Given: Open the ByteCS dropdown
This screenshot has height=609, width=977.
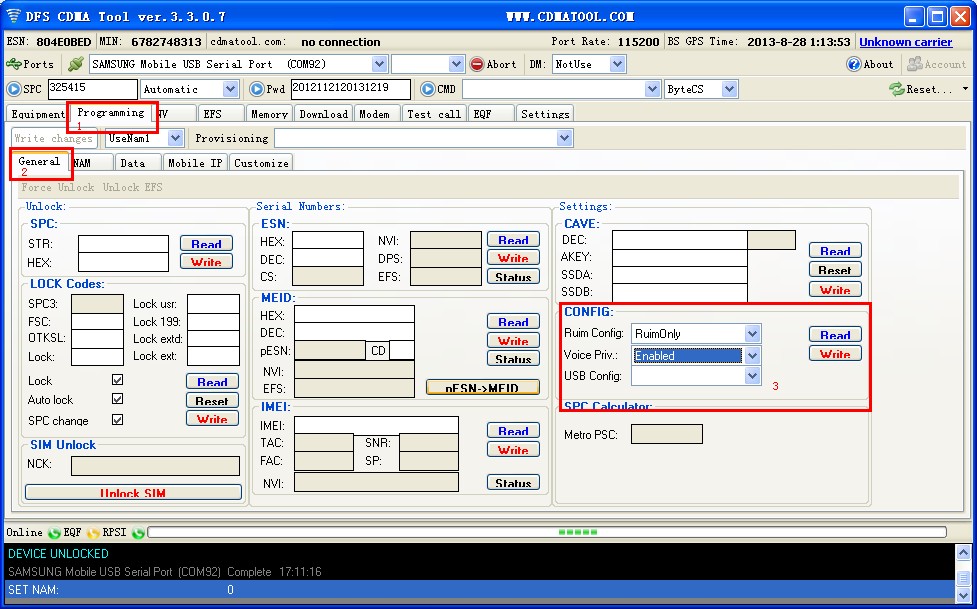Looking at the screenshot, I should pyautogui.click(x=729, y=89).
